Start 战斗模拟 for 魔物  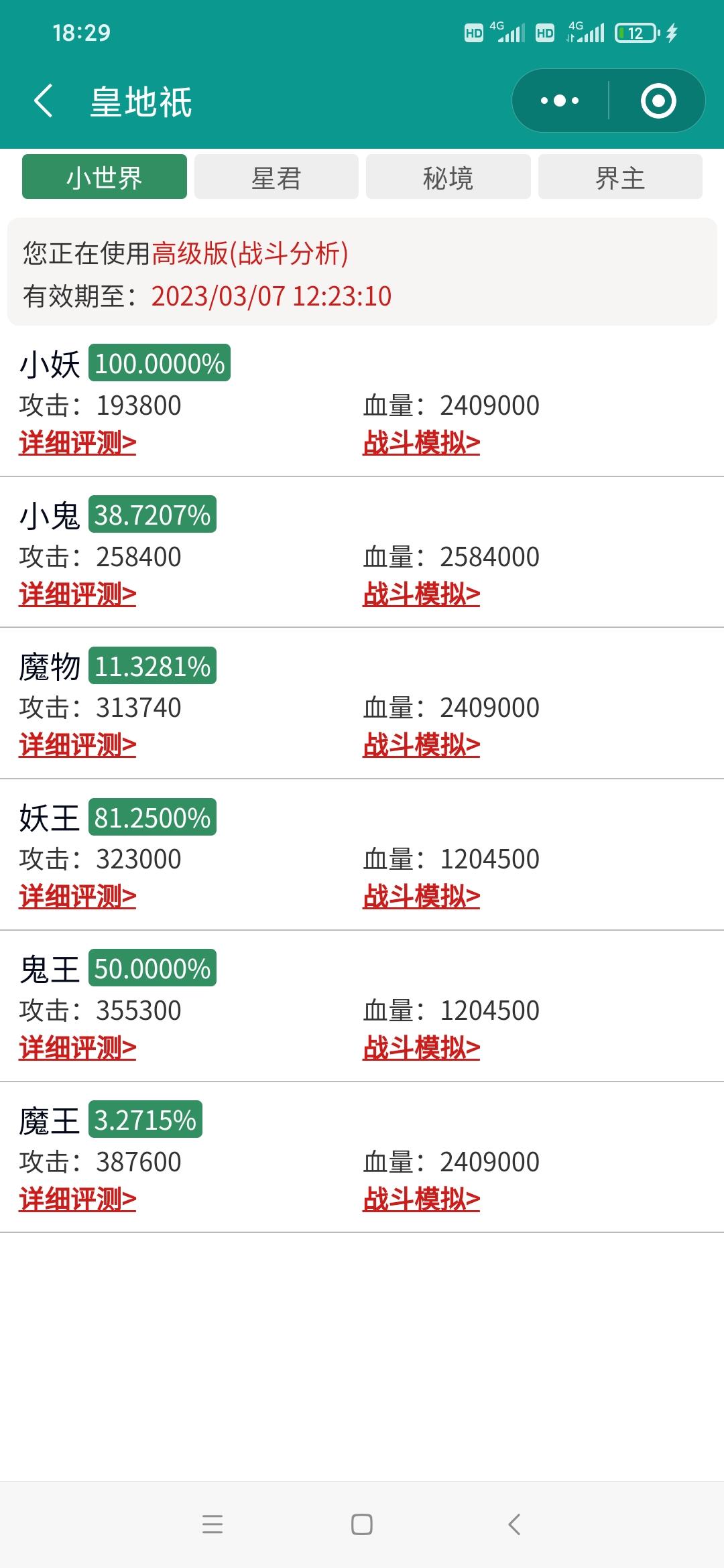click(422, 745)
